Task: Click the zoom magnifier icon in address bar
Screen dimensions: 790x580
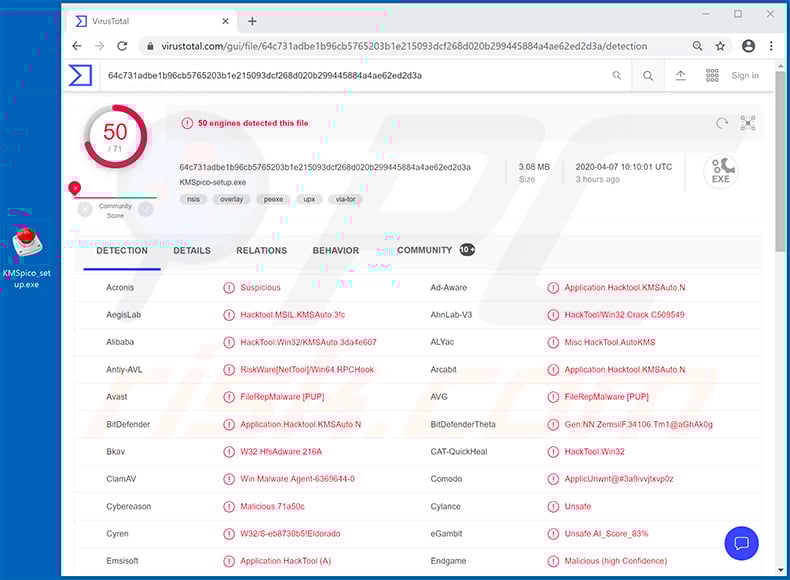Action: [x=697, y=46]
